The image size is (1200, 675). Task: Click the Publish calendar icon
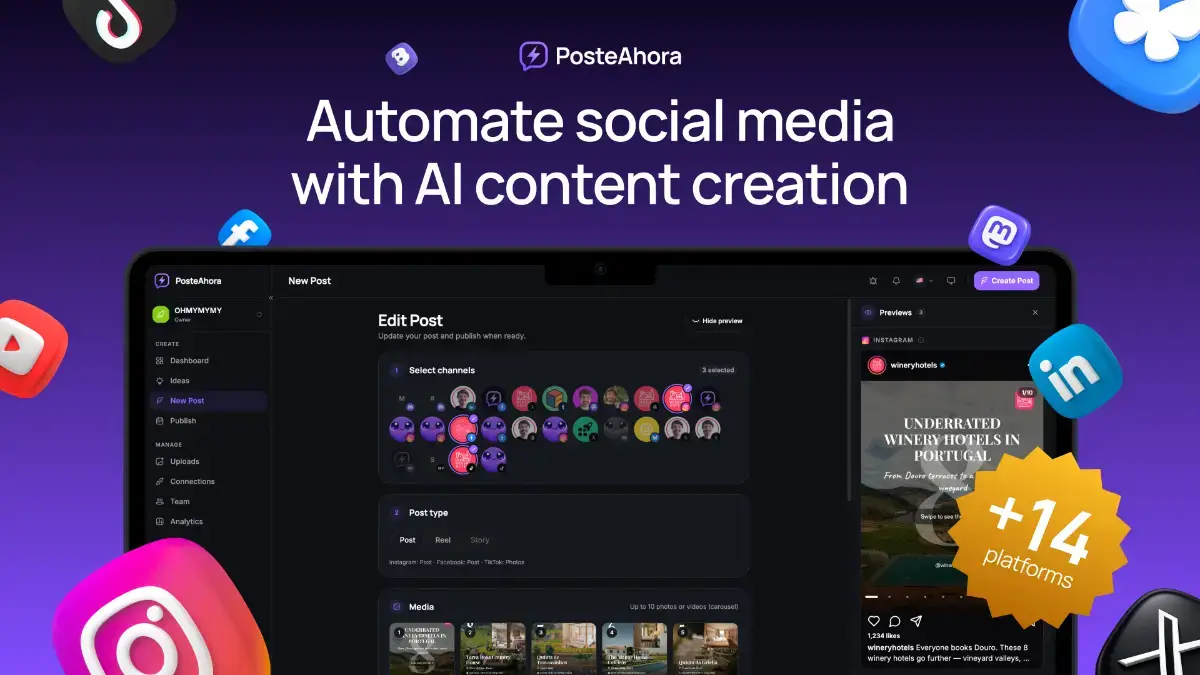click(160, 420)
